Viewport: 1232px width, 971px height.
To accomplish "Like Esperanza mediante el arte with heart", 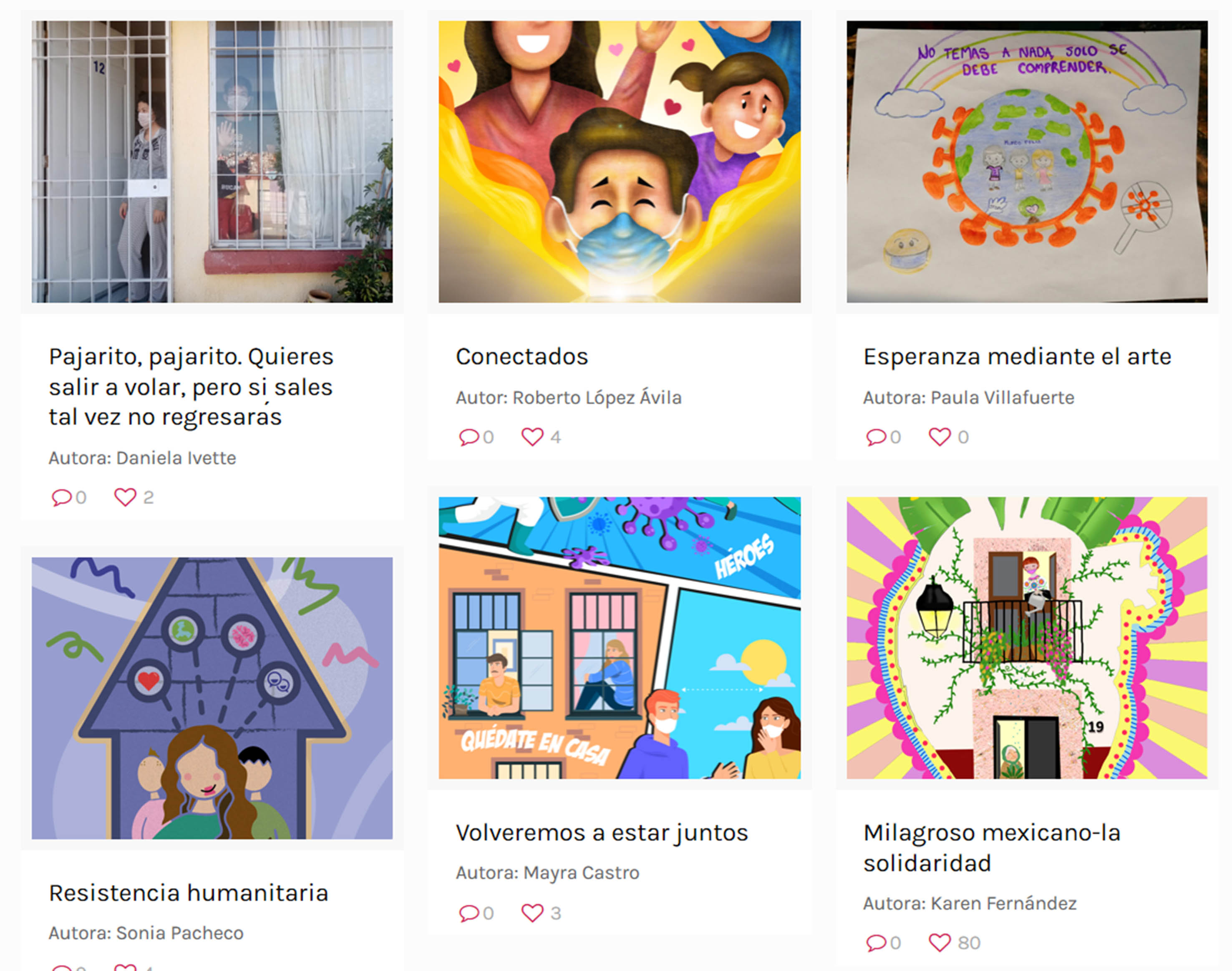I will tap(940, 436).
